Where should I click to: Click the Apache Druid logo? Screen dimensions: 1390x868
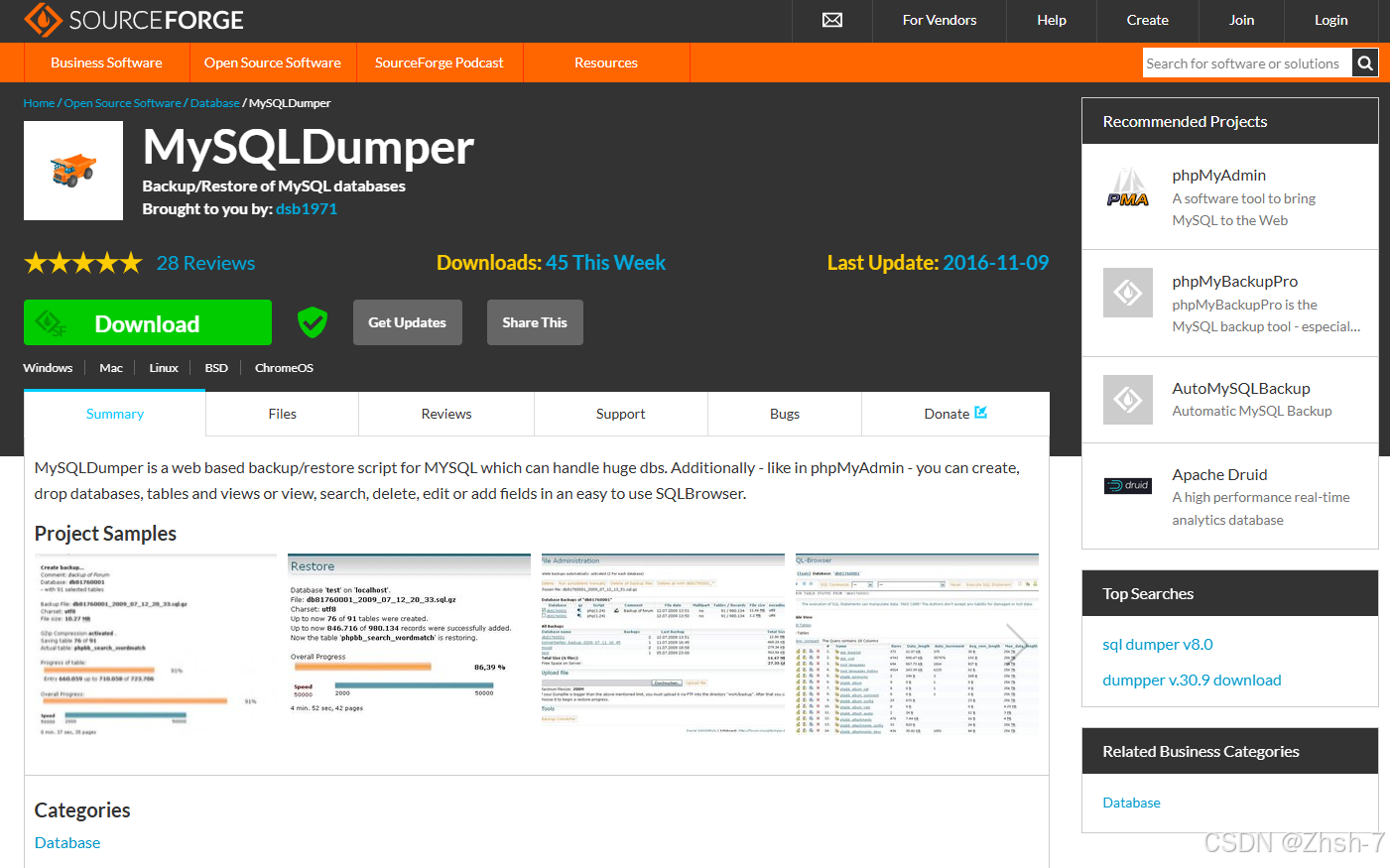pos(1128,485)
